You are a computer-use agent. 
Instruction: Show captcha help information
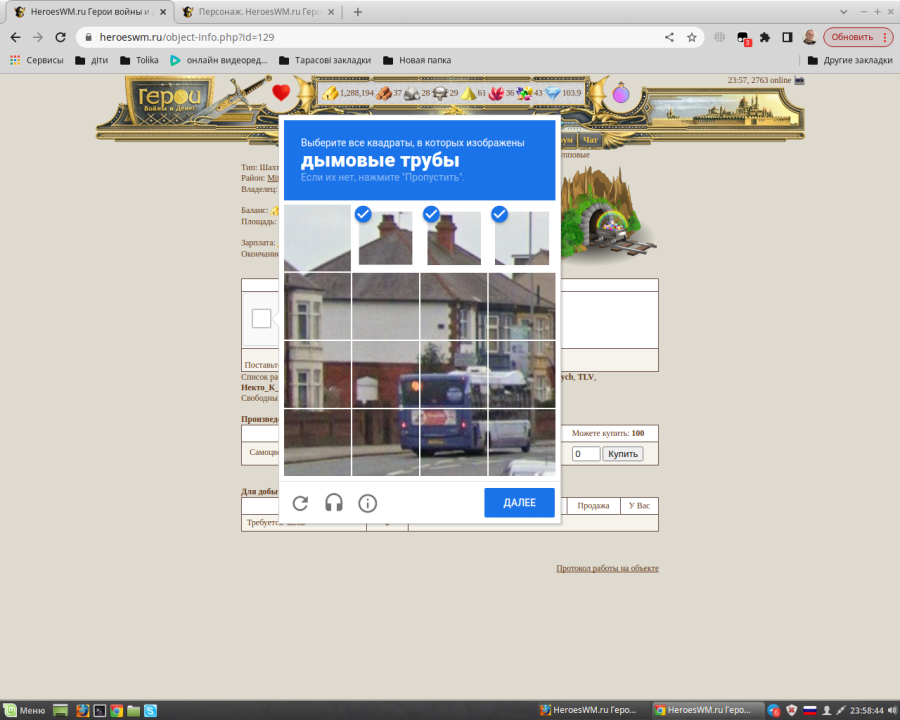click(367, 504)
